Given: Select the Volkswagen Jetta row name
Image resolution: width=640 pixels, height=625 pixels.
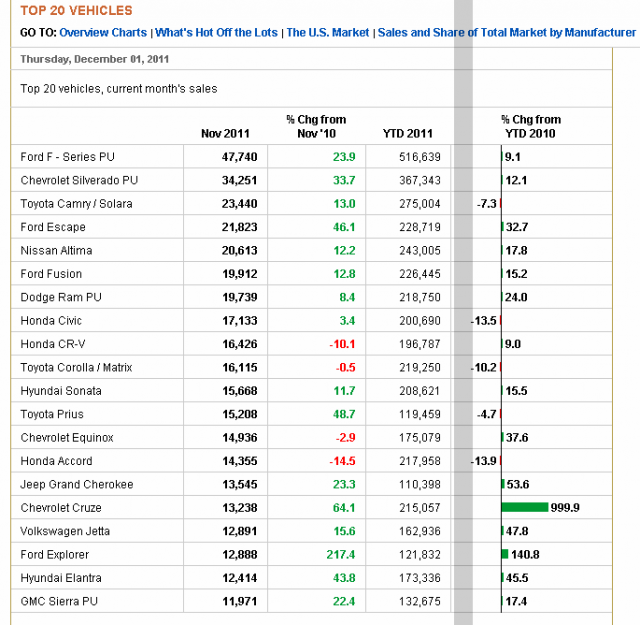Looking at the screenshot, I should (65, 531).
